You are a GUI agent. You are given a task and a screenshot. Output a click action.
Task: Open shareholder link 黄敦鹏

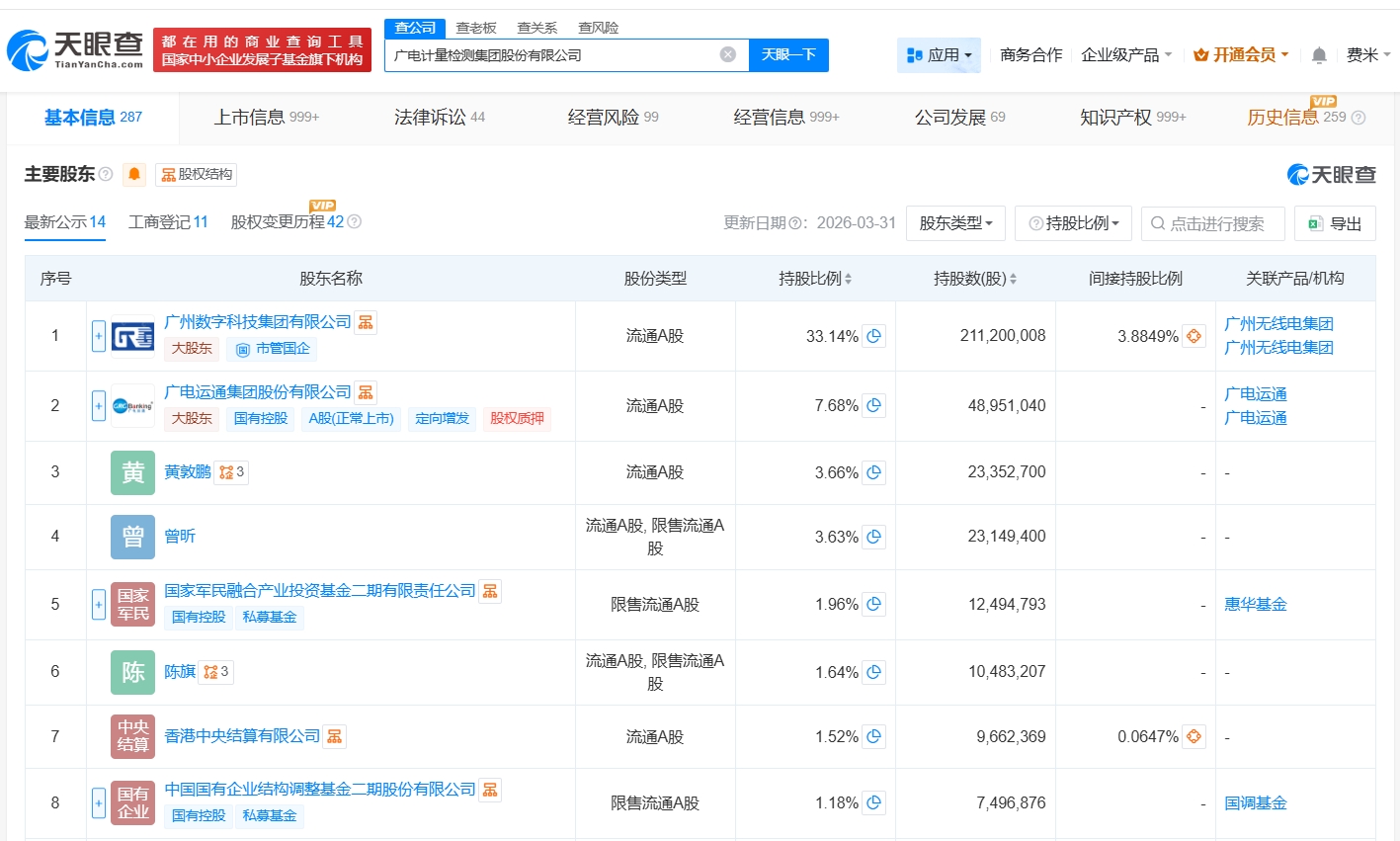[x=188, y=472]
